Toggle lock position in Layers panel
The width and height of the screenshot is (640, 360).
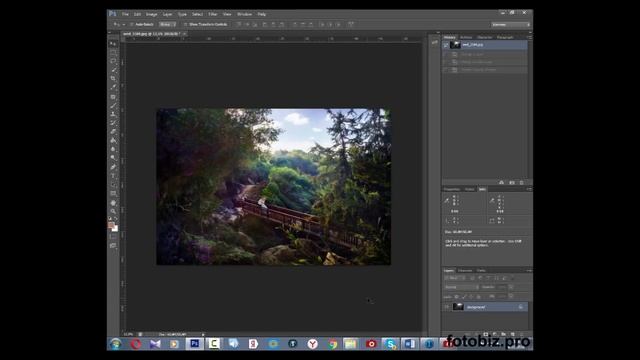[471, 297]
